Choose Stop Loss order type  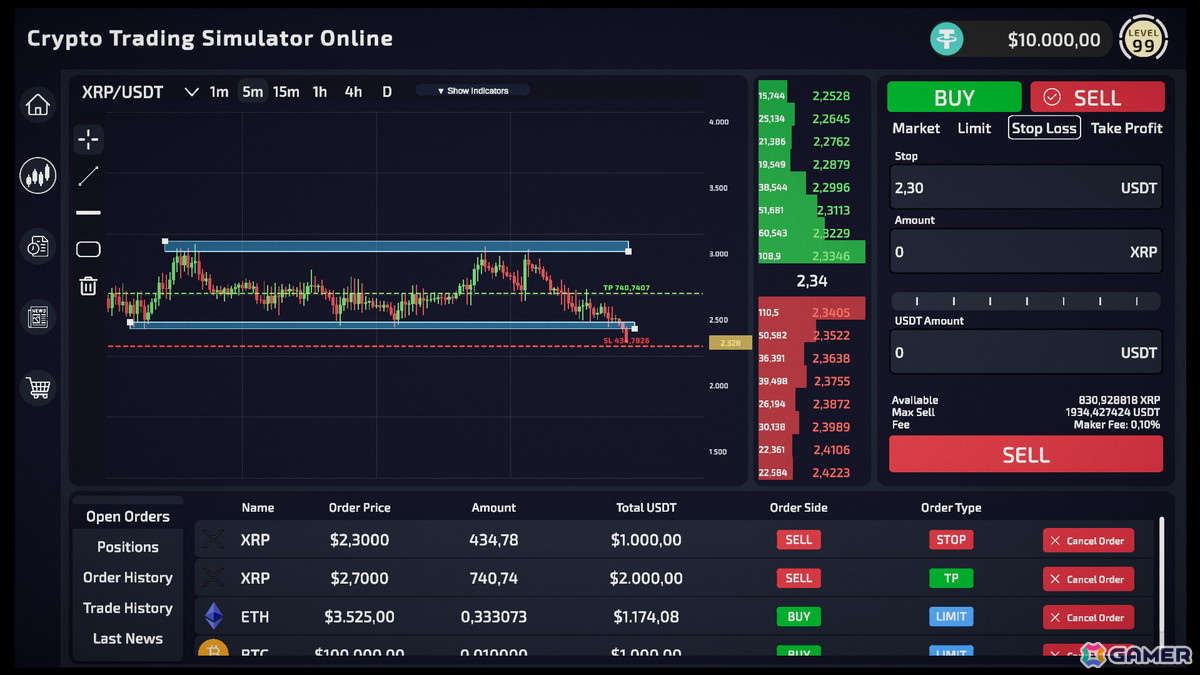tap(1044, 128)
